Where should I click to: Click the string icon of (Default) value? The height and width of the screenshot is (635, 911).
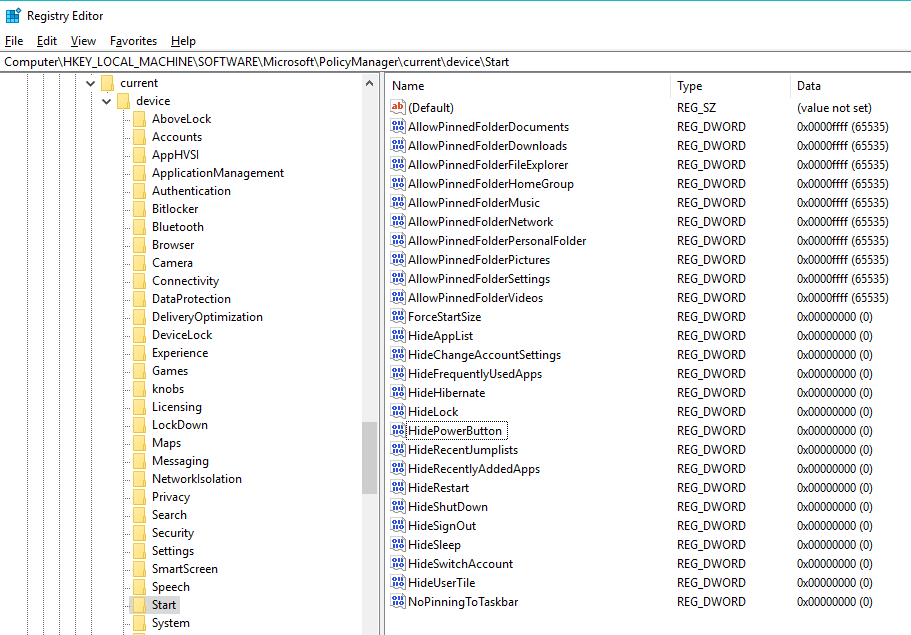click(398, 107)
